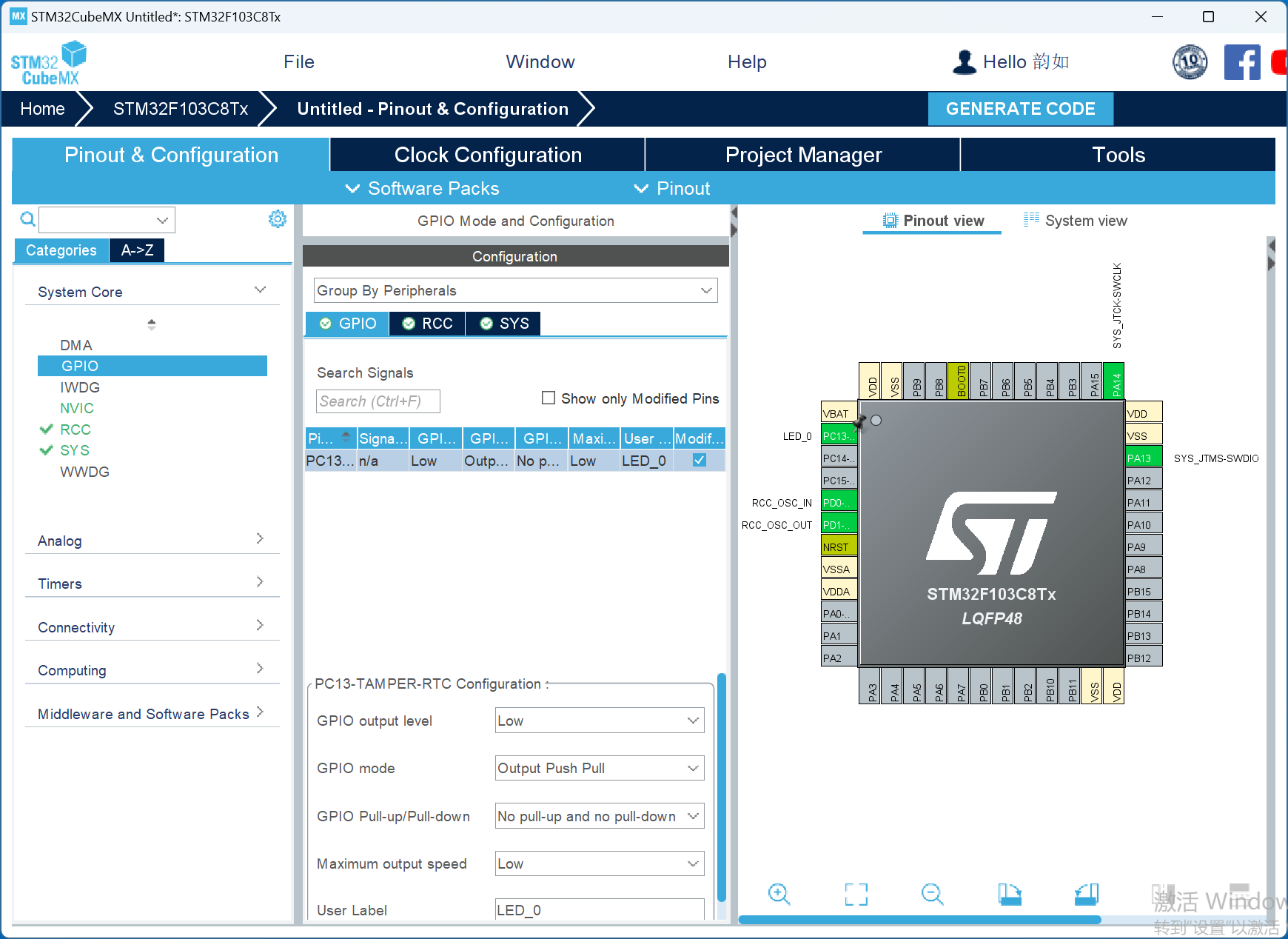Switch to System view
Screen dimensions: 1288x939
(x=1076, y=221)
